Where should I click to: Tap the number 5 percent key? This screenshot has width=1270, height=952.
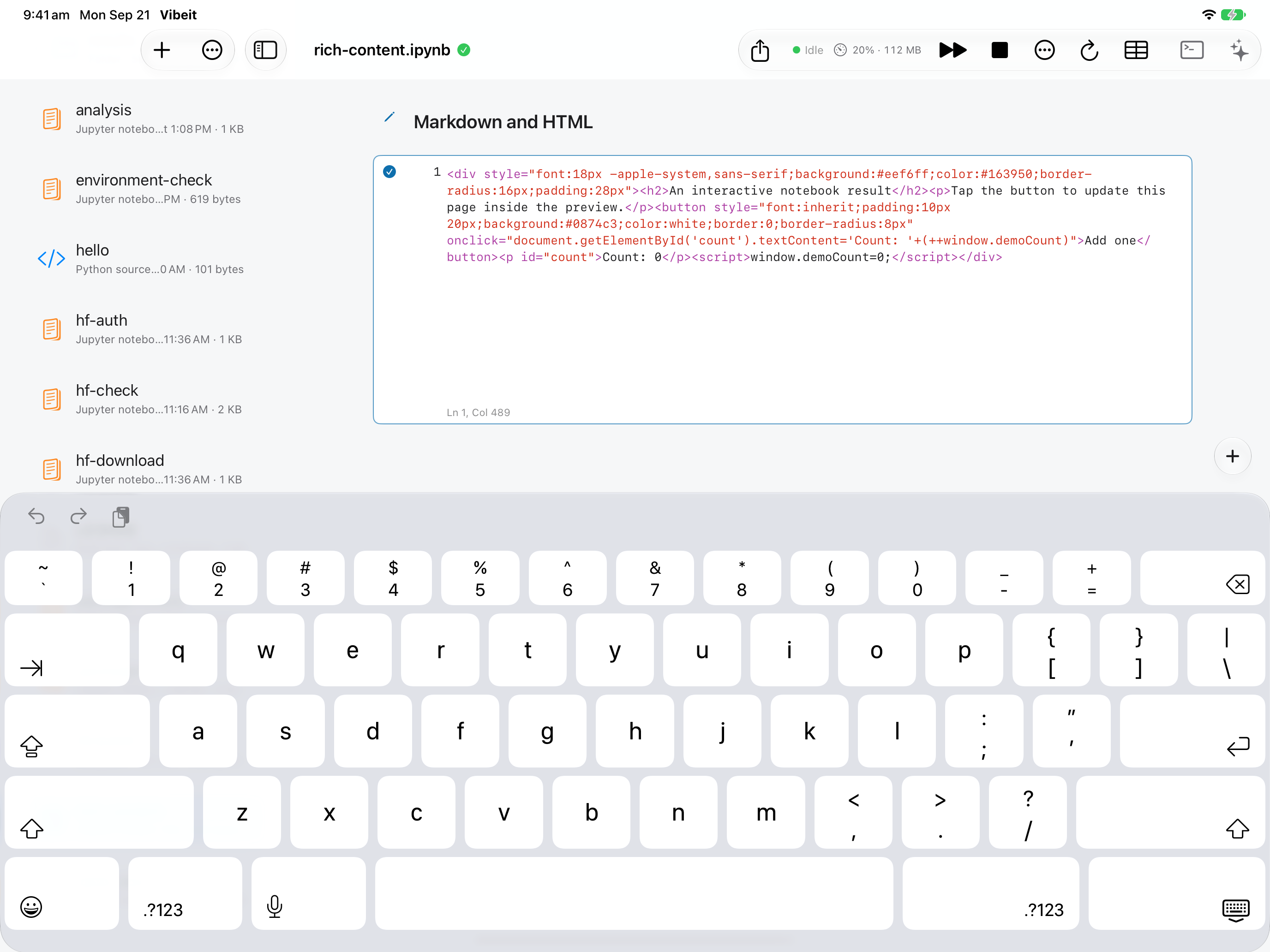(x=480, y=578)
